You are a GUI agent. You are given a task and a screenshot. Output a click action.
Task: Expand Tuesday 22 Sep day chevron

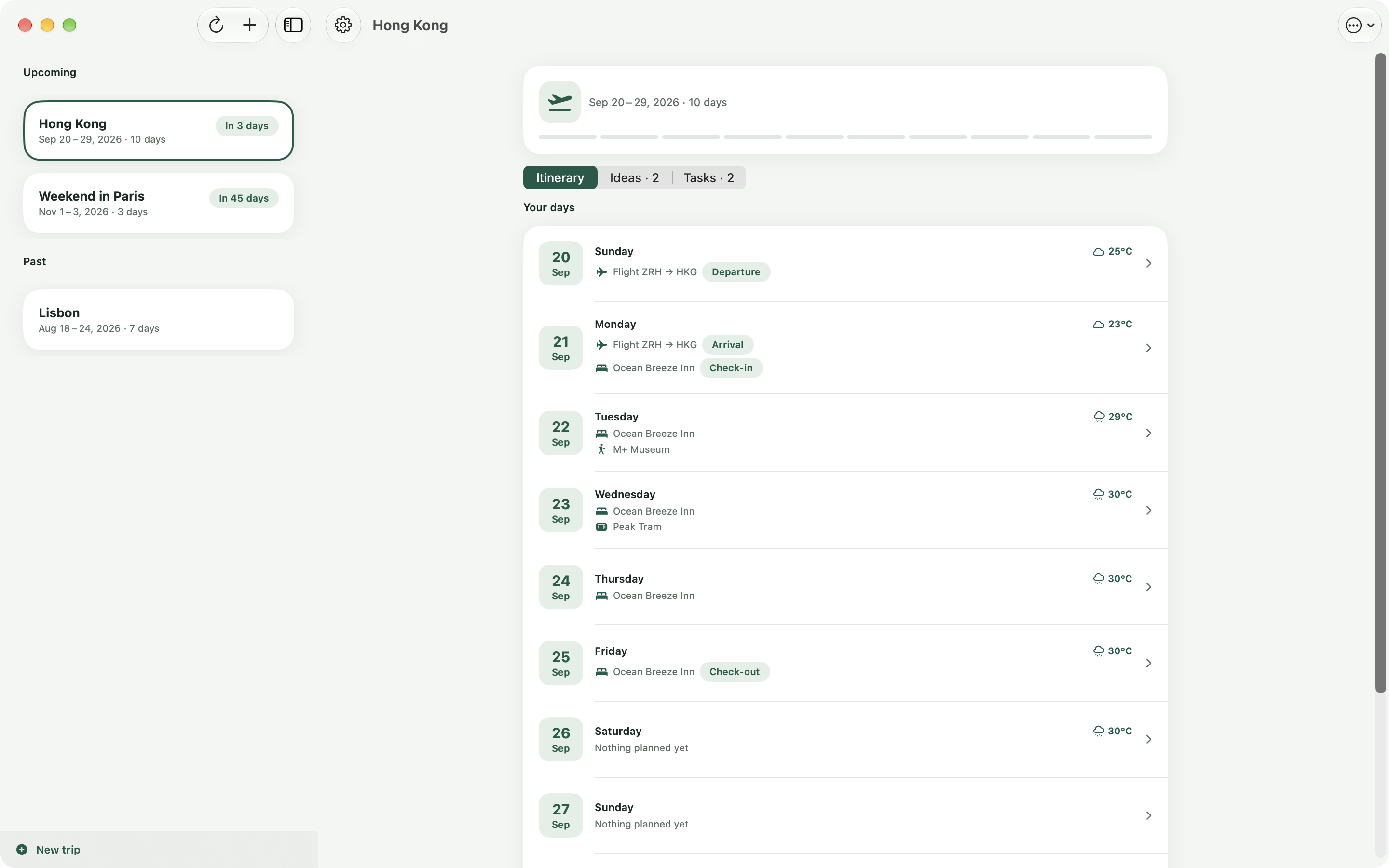click(x=1148, y=434)
